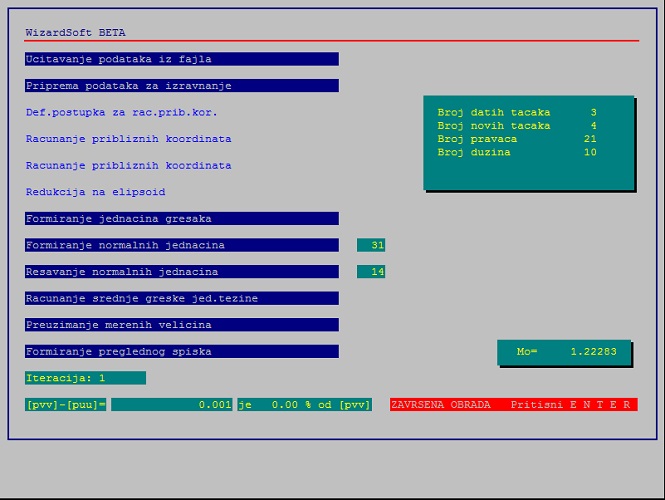Select Preuzimanje merenih velicina bar
The width and height of the screenshot is (665, 500).
(x=181, y=325)
